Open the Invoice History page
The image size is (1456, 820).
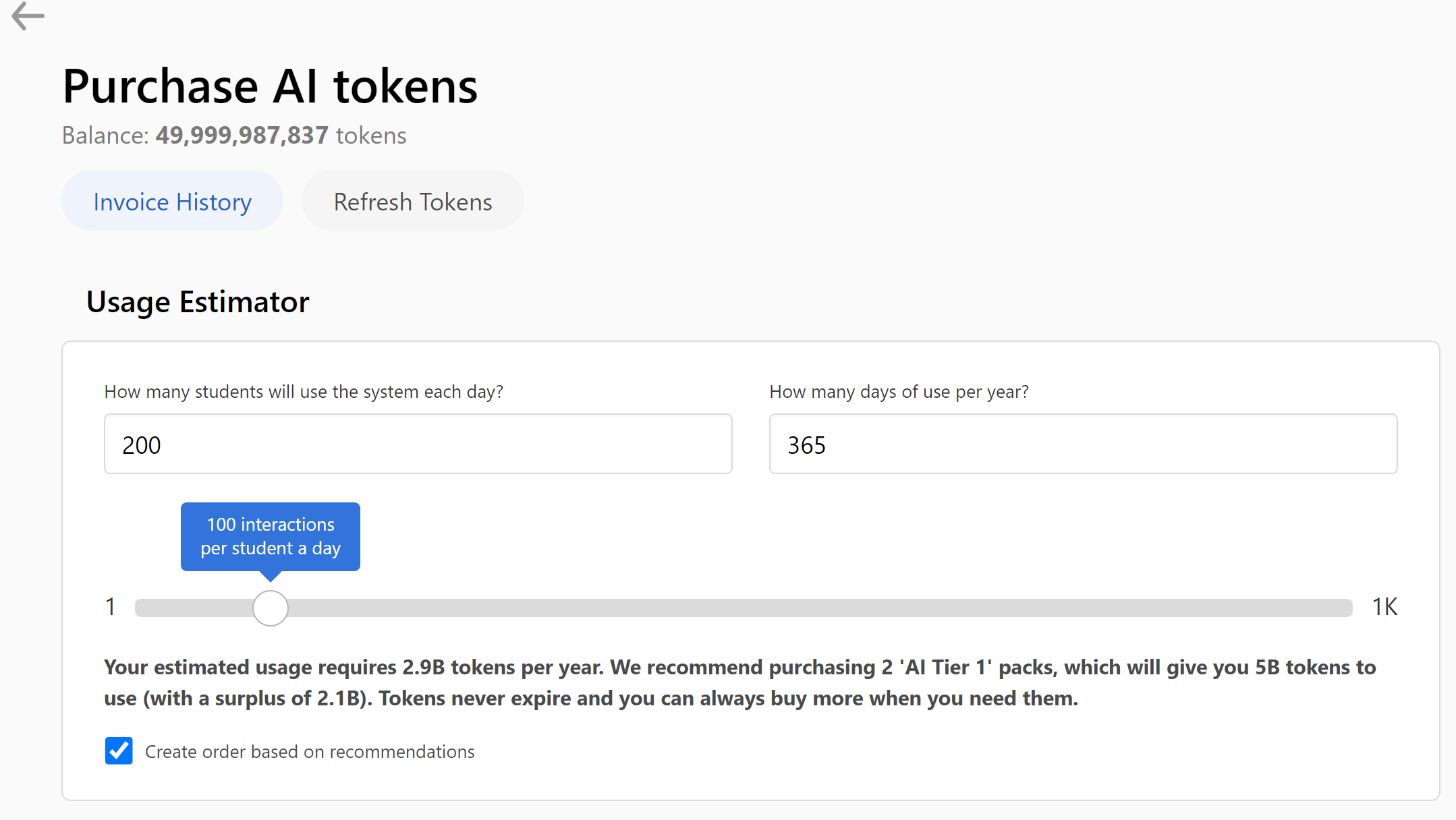point(172,202)
